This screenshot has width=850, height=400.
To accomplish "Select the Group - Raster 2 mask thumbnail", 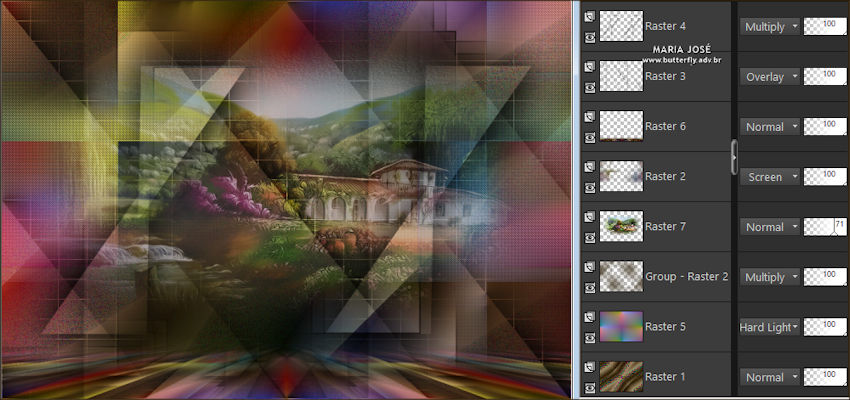I will (x=621, y=276).
